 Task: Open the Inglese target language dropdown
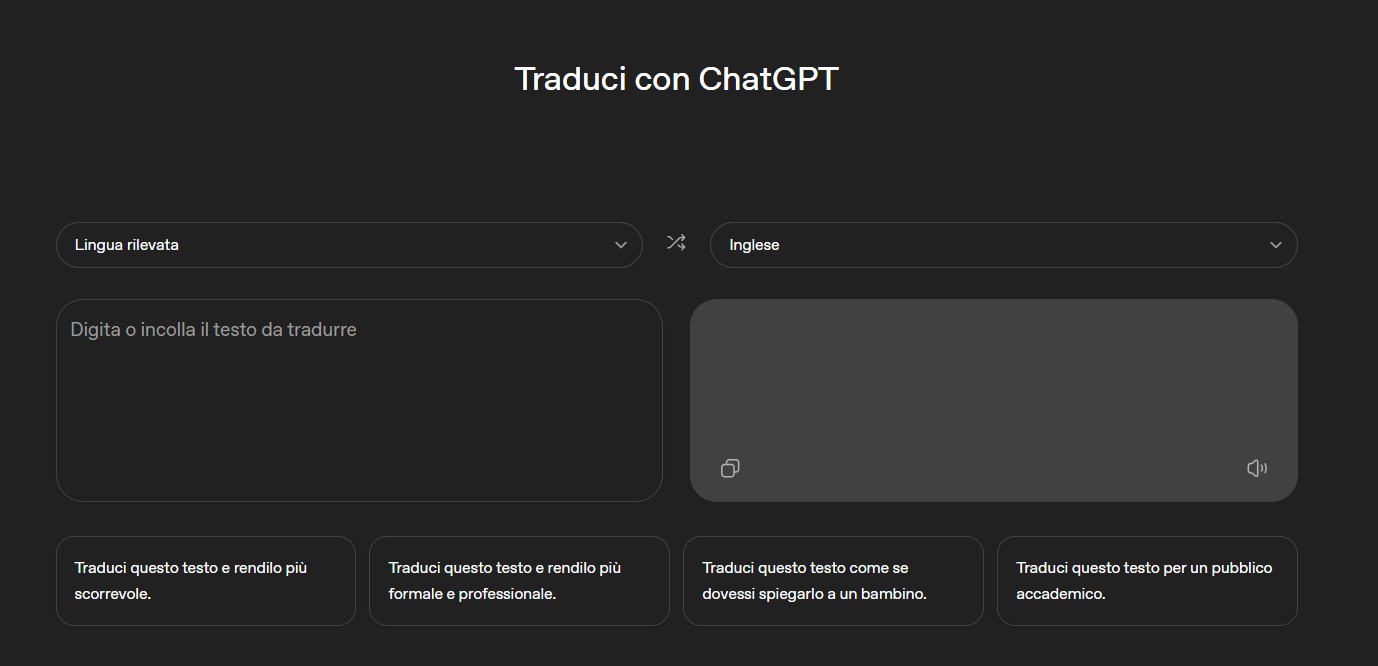point(1002,245)
